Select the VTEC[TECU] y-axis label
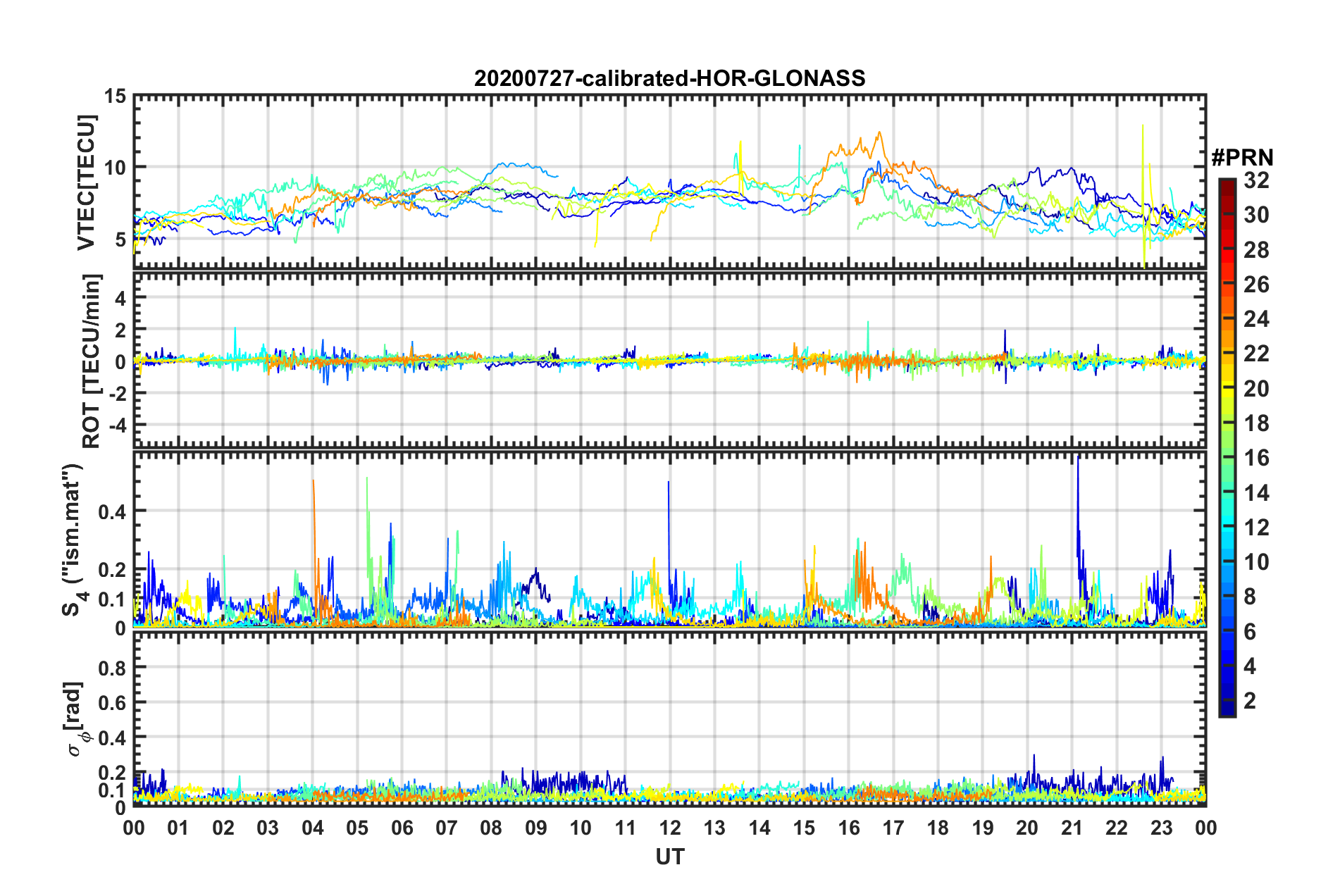This screenshot has height=896, width=1340. coord(87,182)
